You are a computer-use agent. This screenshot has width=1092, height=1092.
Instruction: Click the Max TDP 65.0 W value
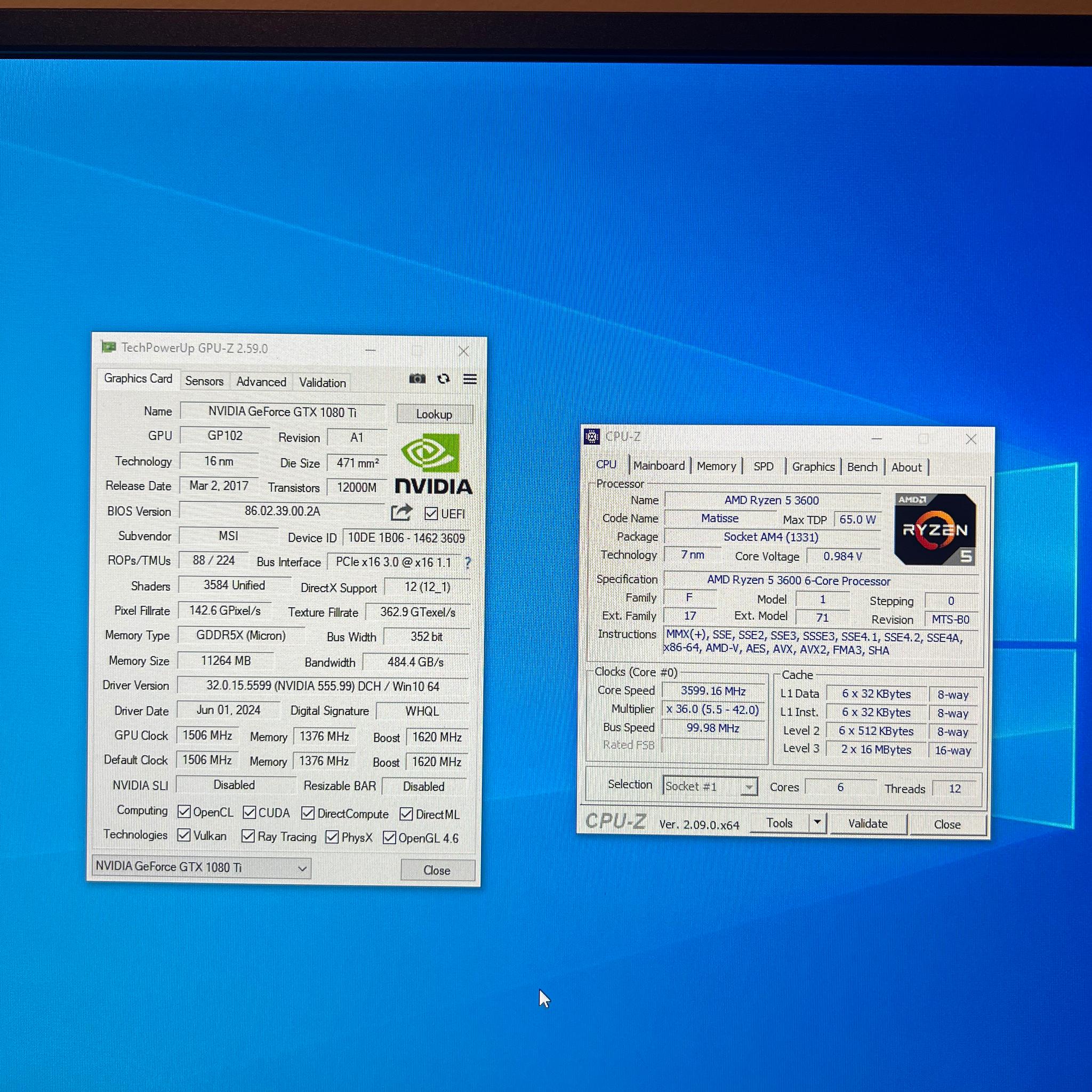pyautogui.click(x=857, y=519)
